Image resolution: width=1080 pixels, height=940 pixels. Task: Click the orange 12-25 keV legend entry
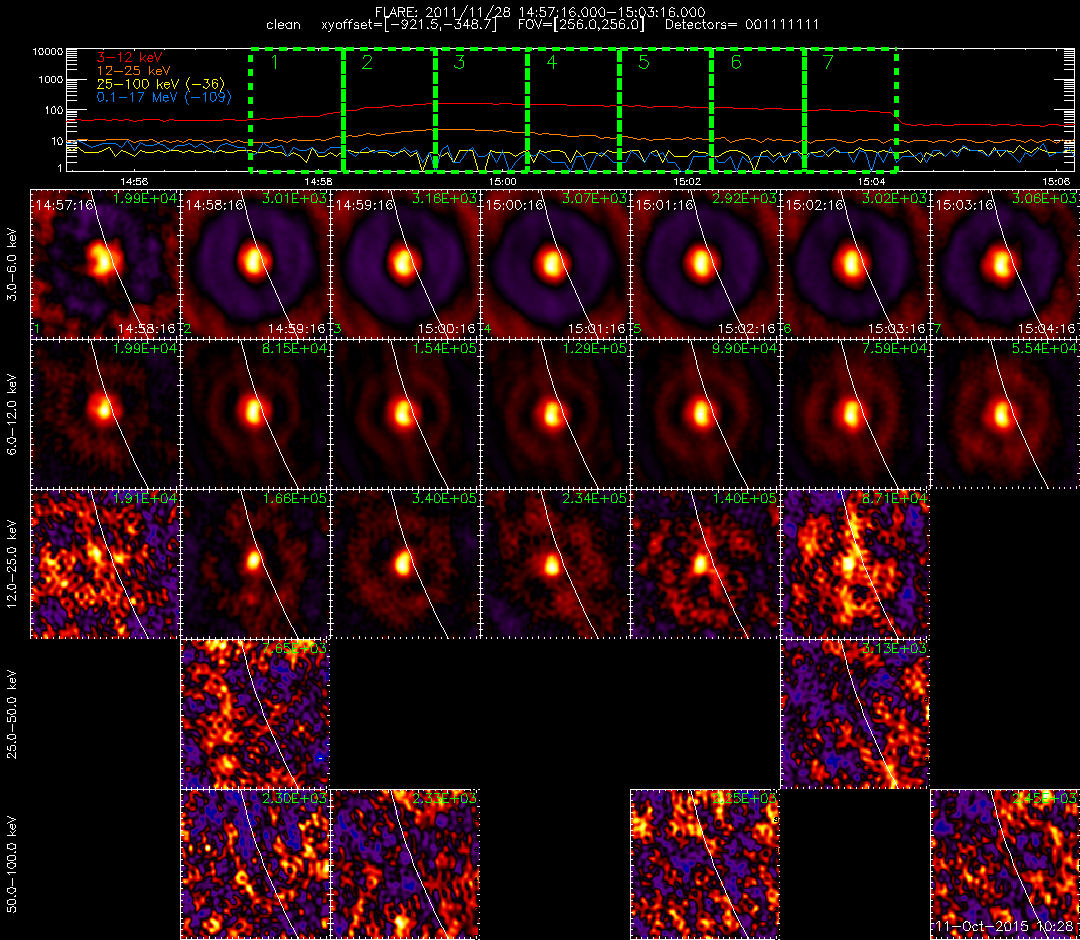coord(134,70)
